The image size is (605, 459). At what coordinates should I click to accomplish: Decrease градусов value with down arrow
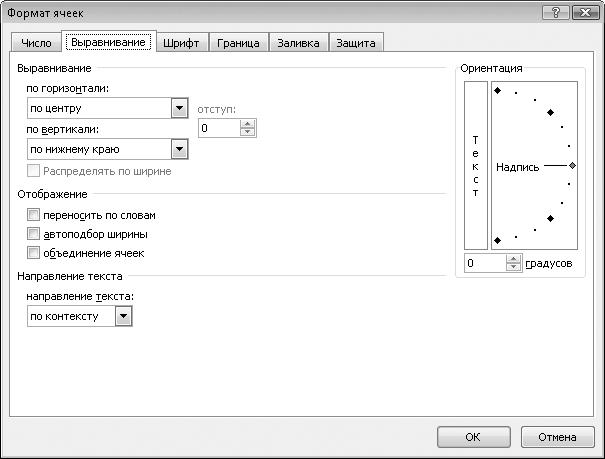click(514, 268)
